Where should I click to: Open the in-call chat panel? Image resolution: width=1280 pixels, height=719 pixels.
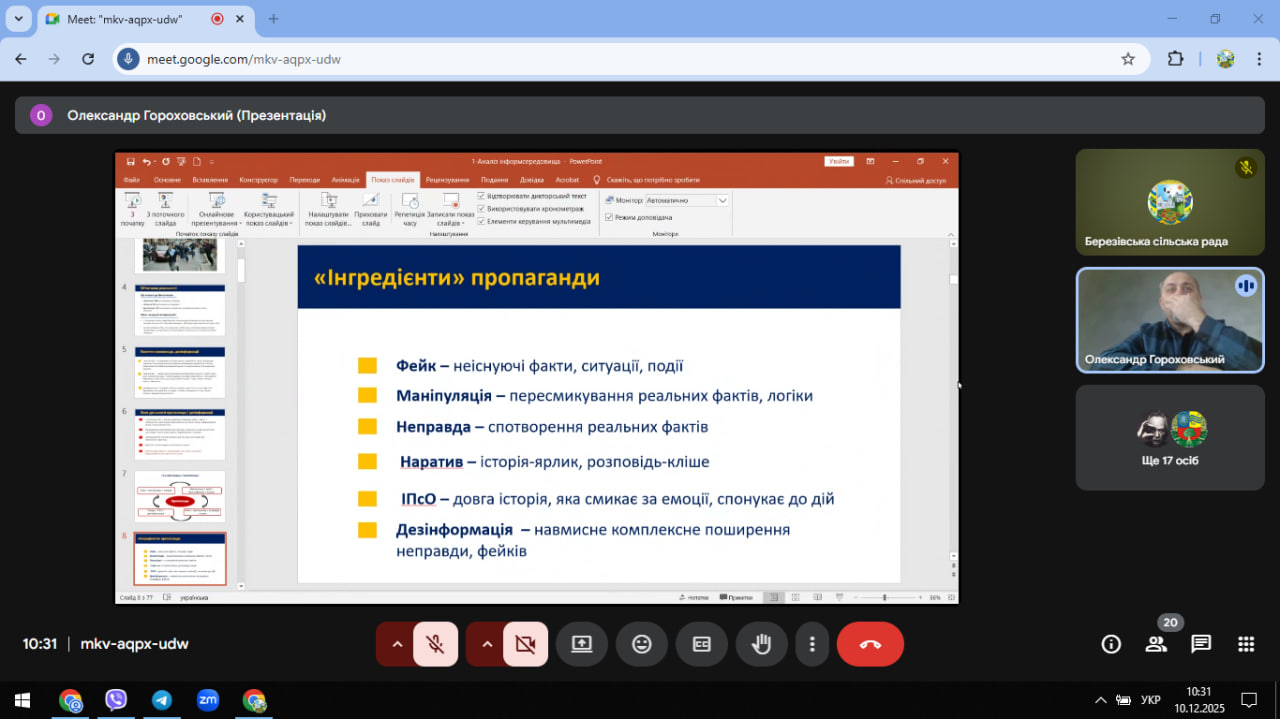[x=1201, y=644]
